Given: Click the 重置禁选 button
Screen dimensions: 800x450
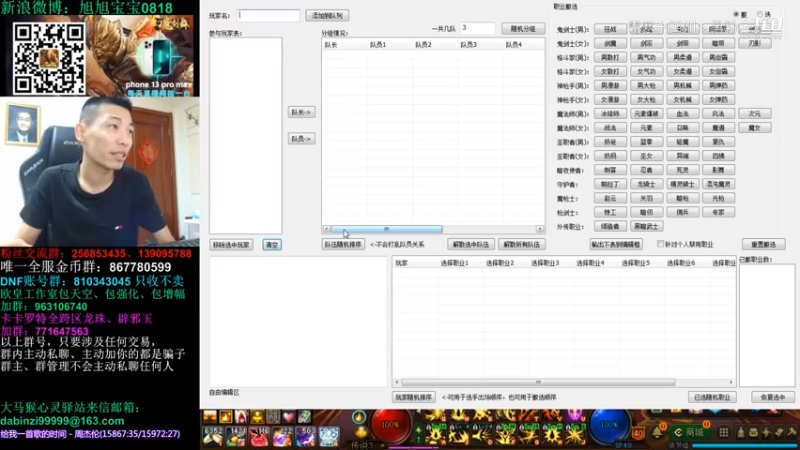Looking at the screenshot, I should pos(764,244).
